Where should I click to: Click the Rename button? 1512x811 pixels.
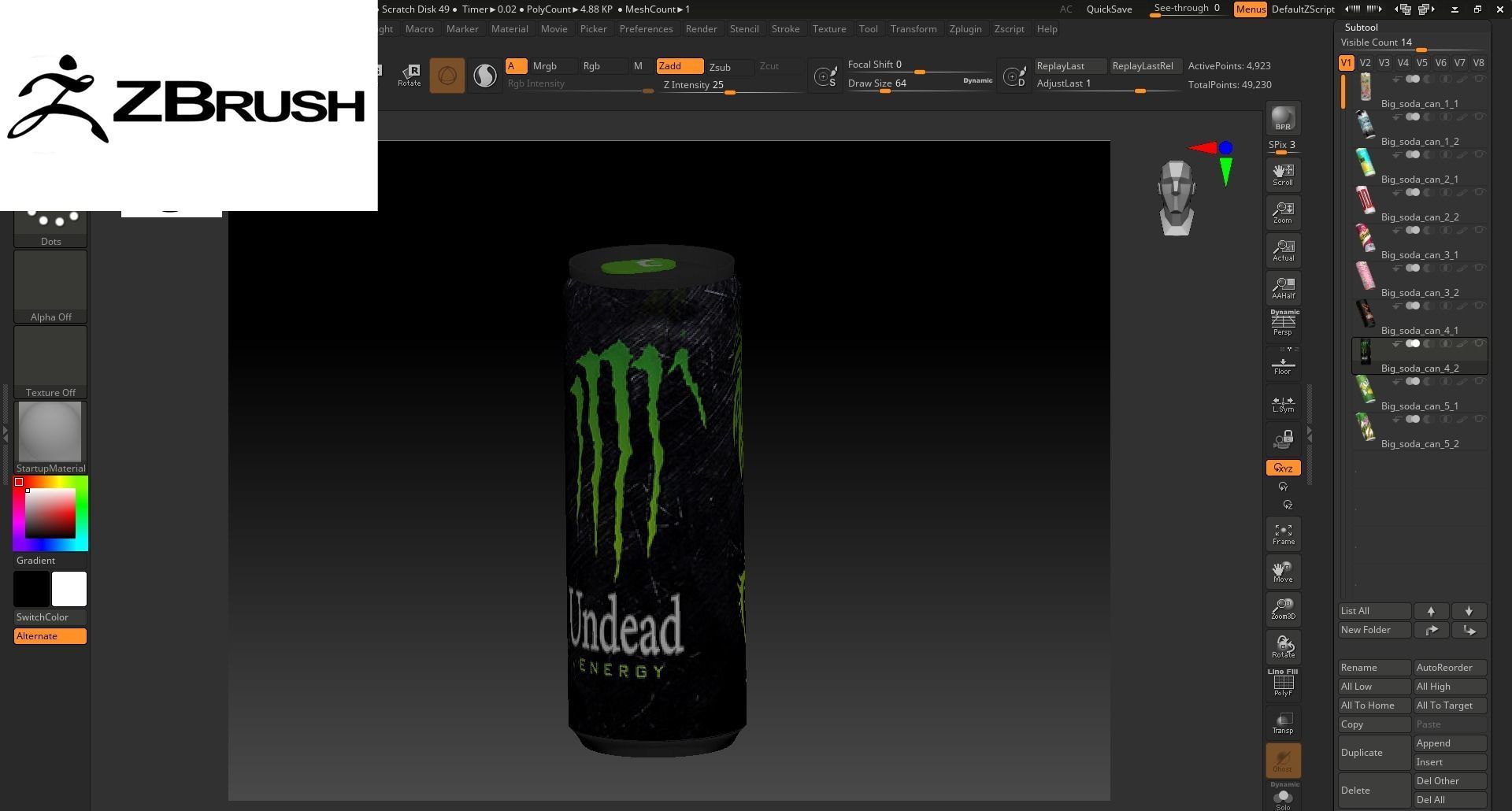1374,668
